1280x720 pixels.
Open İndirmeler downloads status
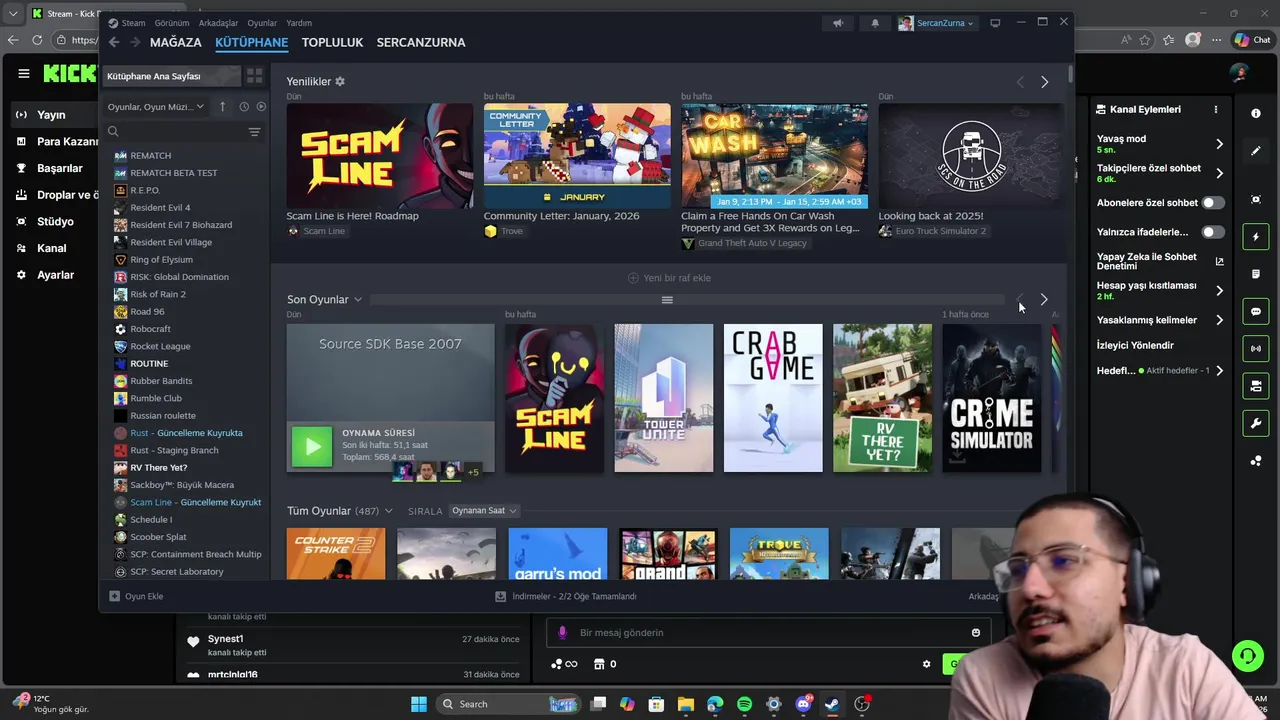(566, 596)
